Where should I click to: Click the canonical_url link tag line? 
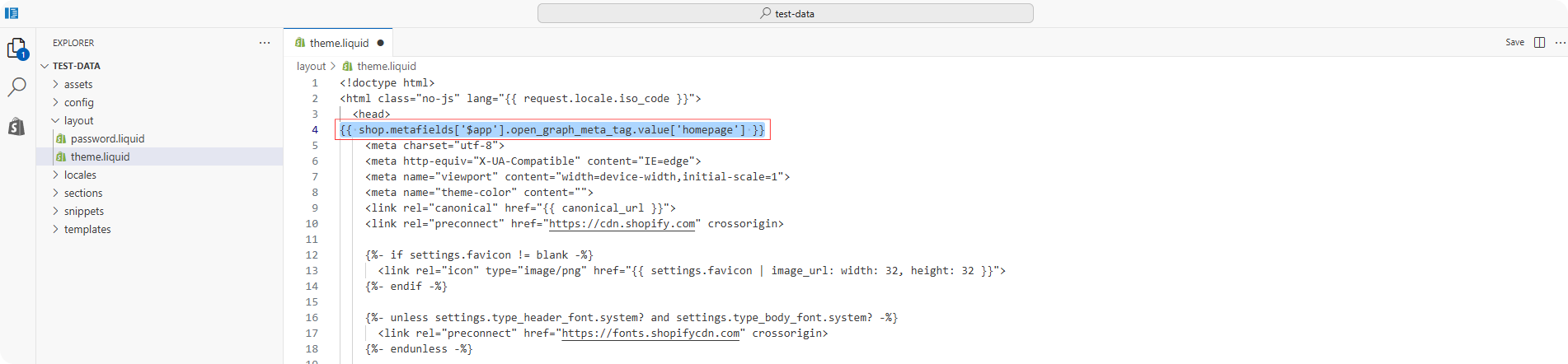[520, 208]
